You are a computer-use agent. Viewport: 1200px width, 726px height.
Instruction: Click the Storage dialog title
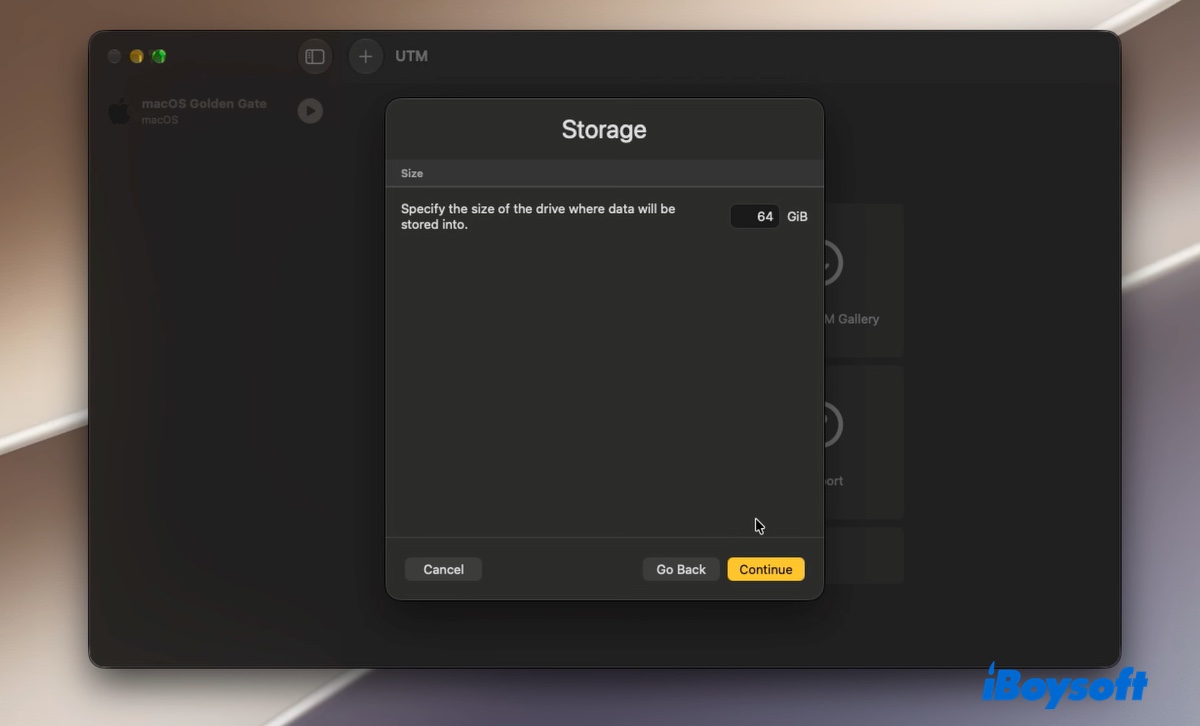pos(604,129)
